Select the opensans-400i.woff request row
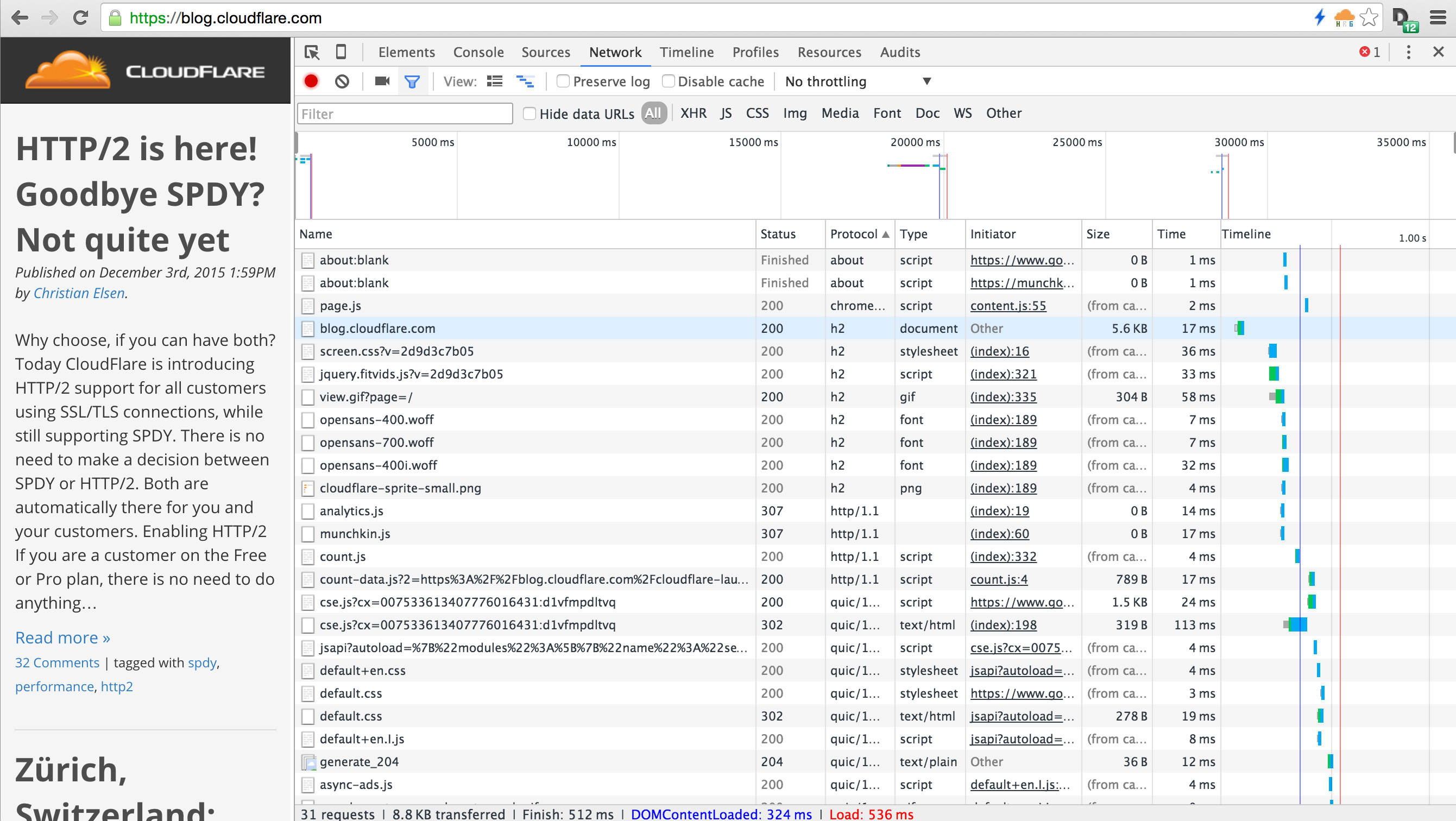1456x821 pixels. 875,465
